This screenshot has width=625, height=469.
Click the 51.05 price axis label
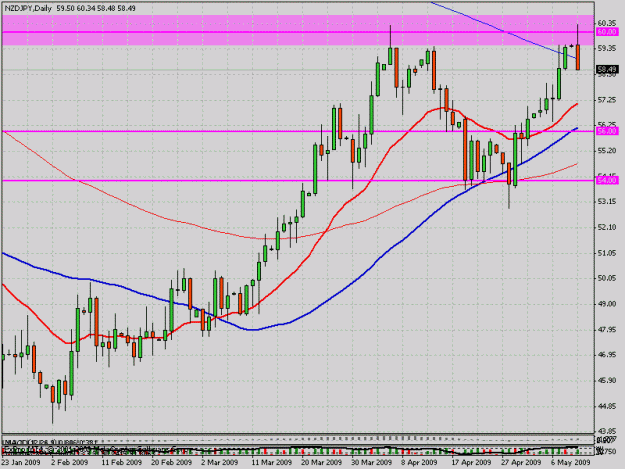pos(607,253)
